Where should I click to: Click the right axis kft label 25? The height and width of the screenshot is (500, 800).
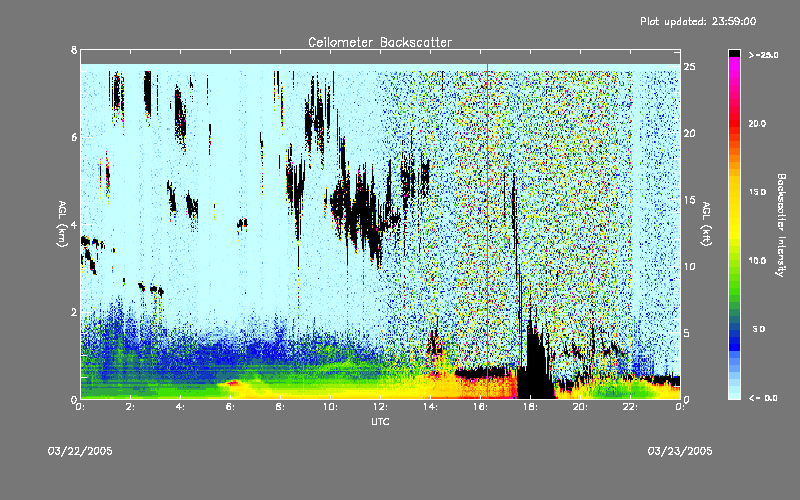point(689,67)
